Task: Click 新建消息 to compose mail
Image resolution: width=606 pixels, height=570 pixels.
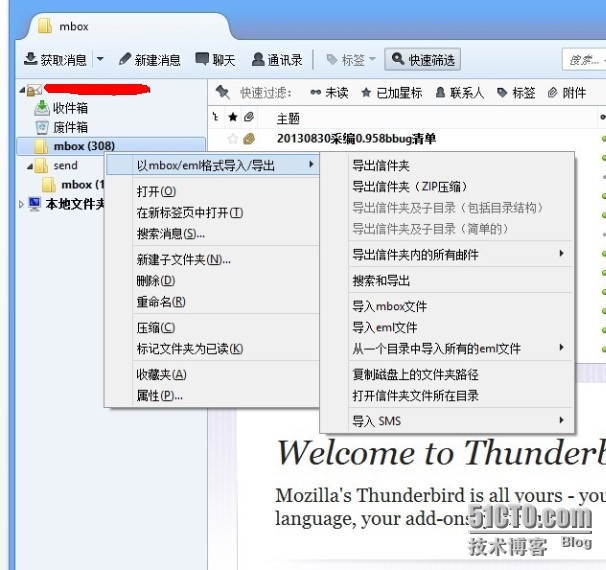Action: coord(150,60)
